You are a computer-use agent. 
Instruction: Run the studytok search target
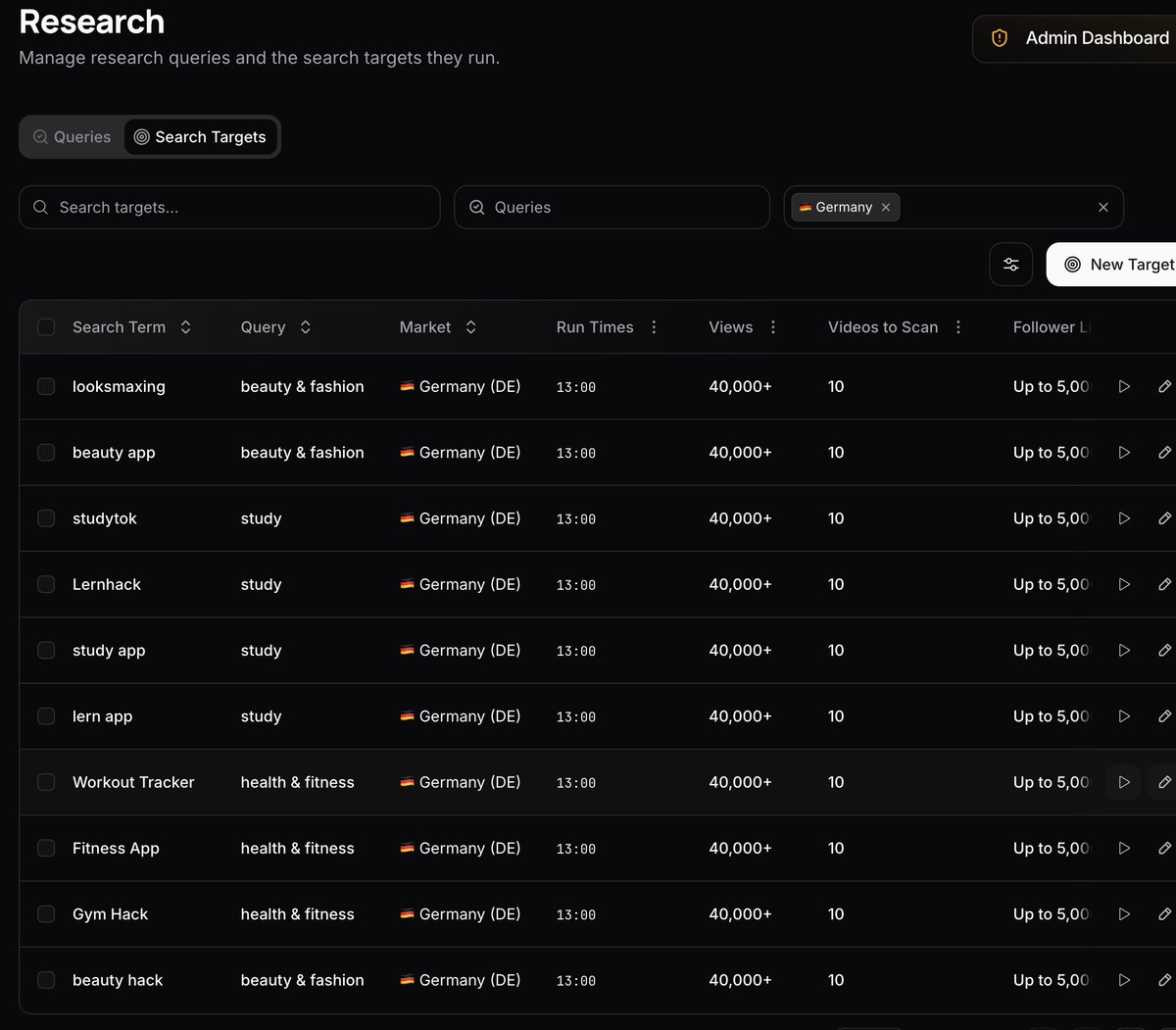[1124, 518]
